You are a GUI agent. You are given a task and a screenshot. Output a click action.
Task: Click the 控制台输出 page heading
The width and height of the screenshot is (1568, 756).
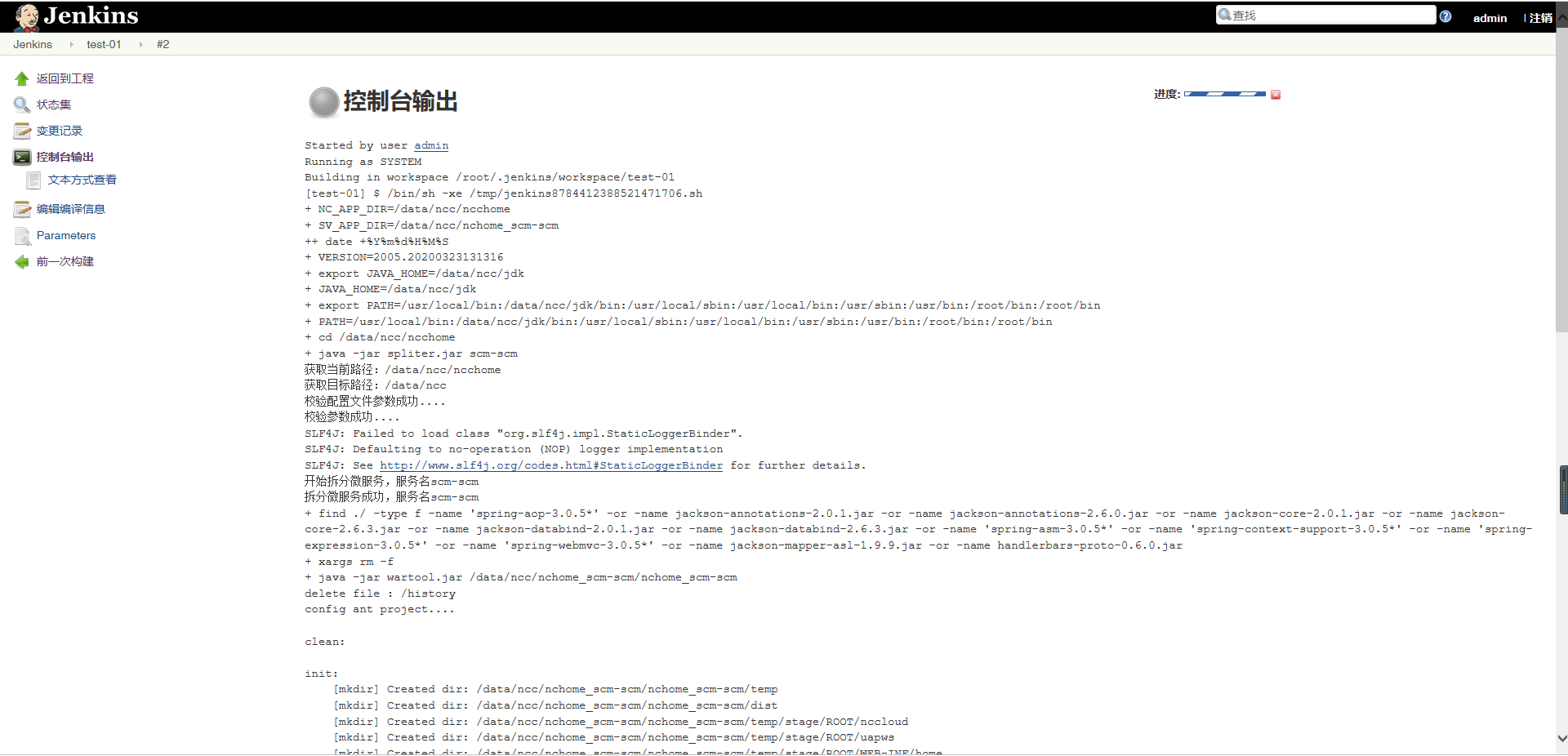pyautogui.click(x=400, y=101)
